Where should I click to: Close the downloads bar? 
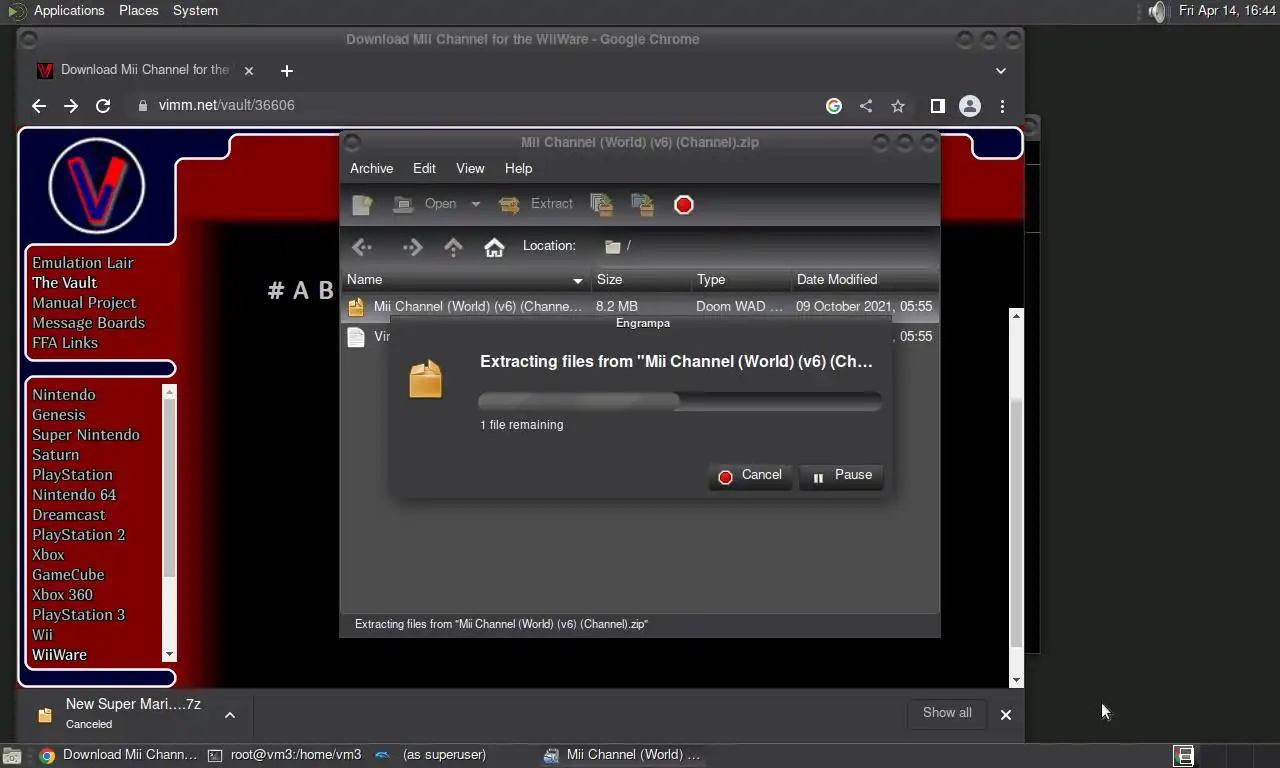tap(1006, 715)
